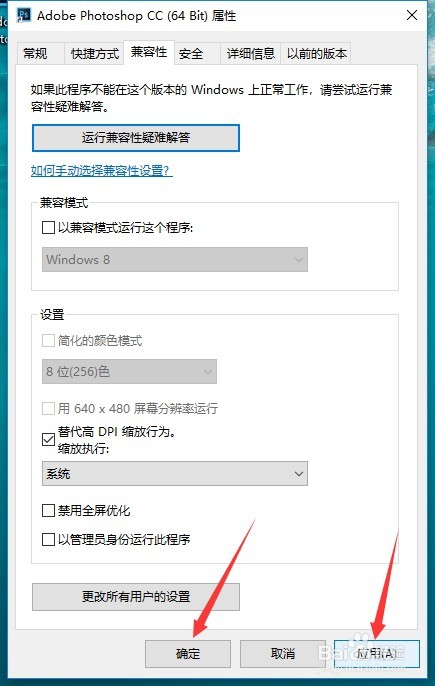Screen dimensions: 435x686
Task: Tick the 禁用全屏优化 checkbox
Action: pyautogui.click(x=48, y=511)
